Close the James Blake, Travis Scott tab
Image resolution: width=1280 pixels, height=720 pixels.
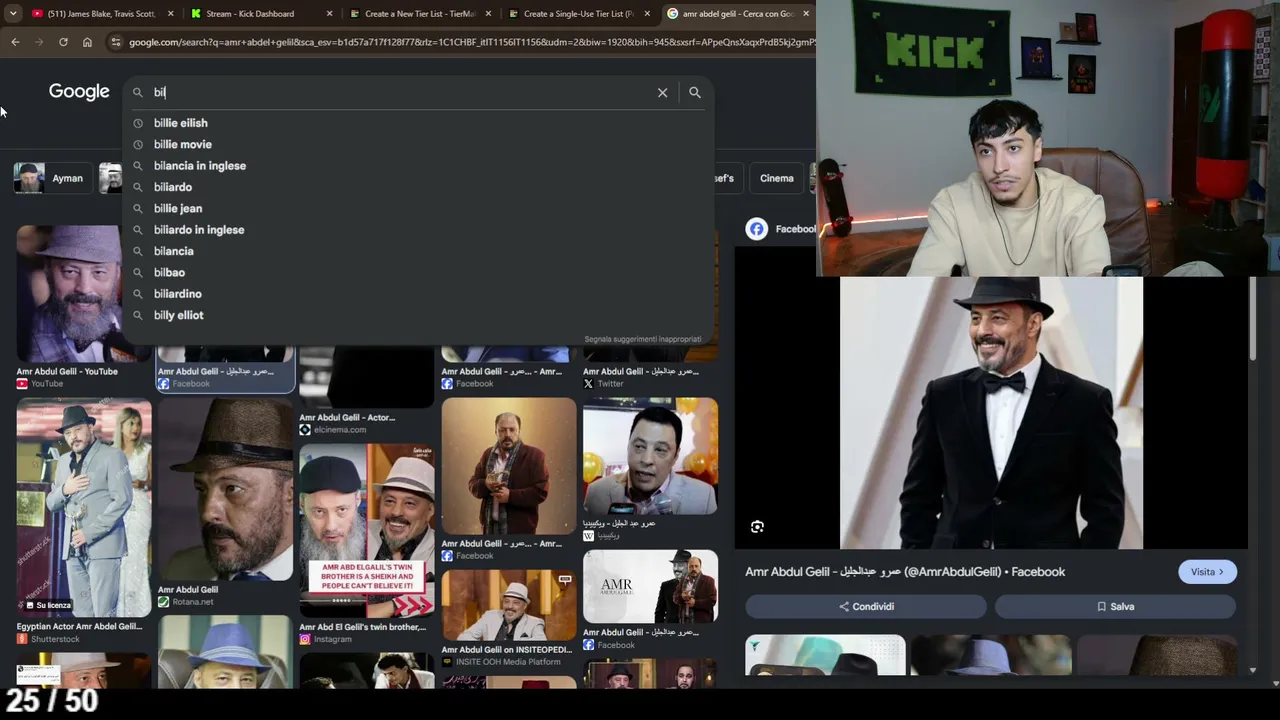click(171, 14)
